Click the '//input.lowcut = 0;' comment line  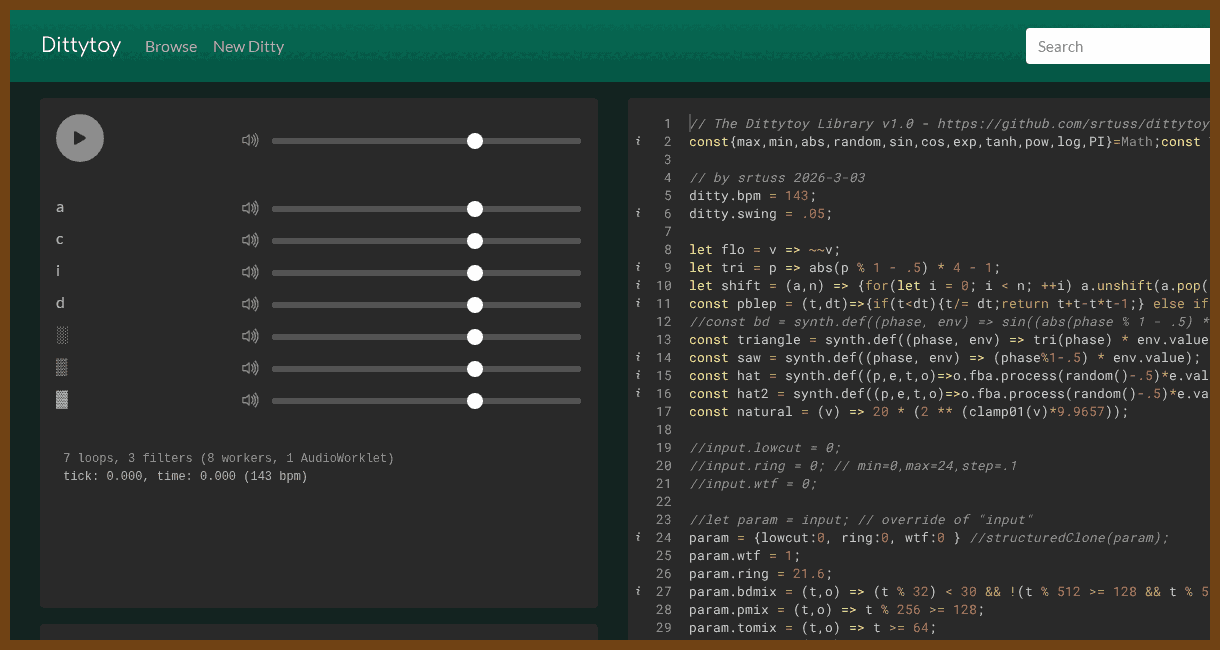[765, 448]
